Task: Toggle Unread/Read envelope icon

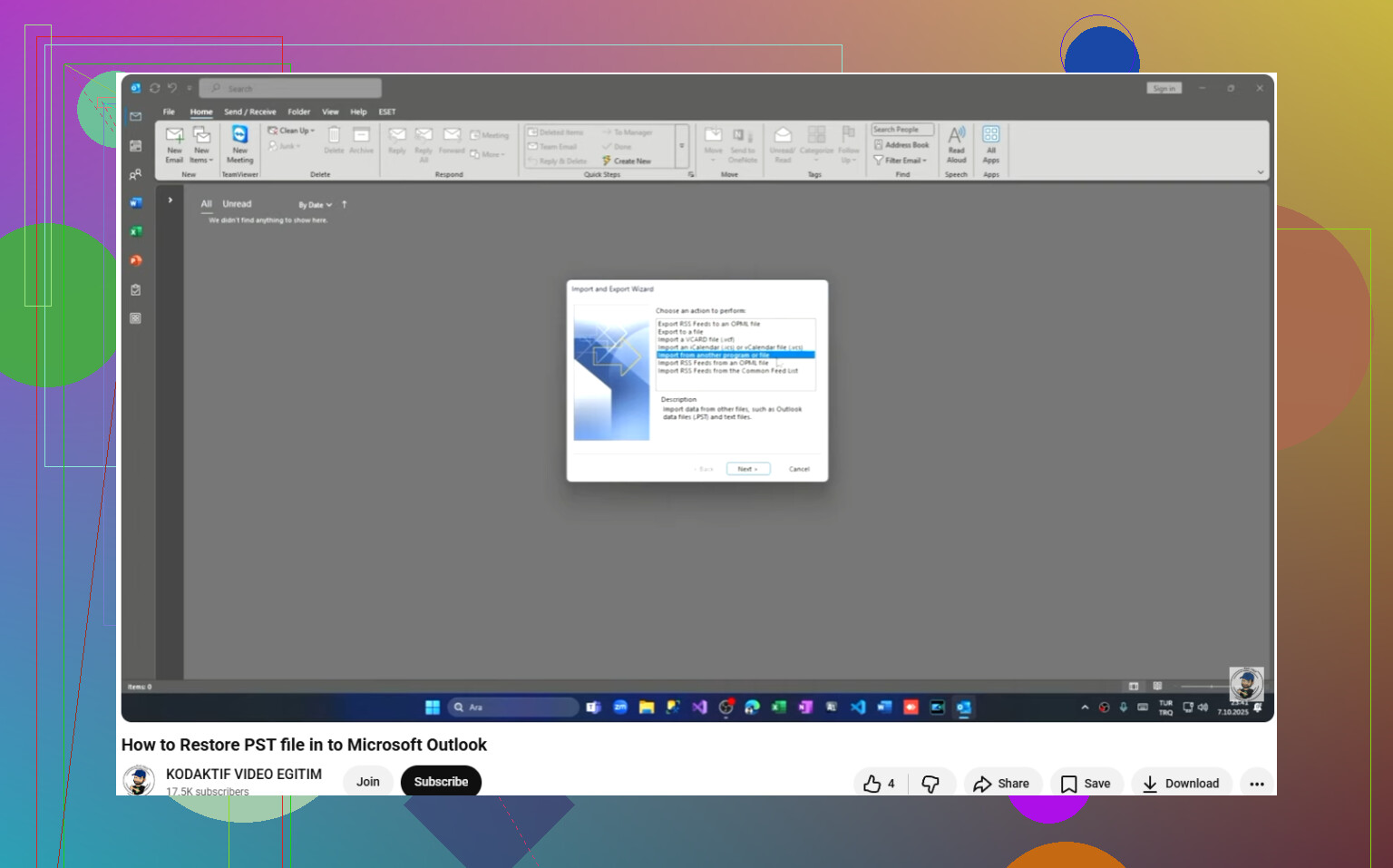Action: coord(783,144)
